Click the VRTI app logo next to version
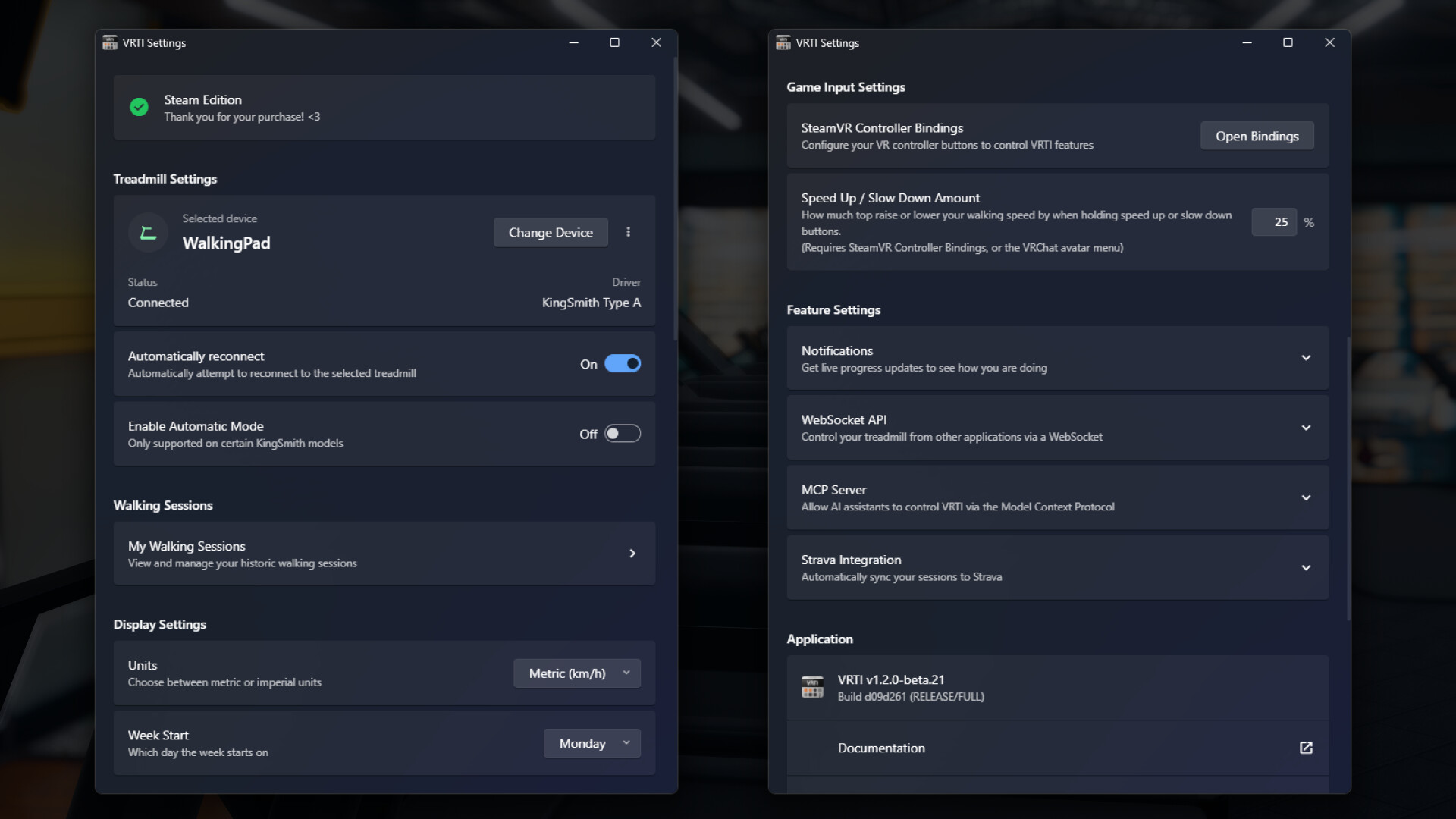Screen dimensions: 1456x819 pyautogui.click(x=812, y=687)
